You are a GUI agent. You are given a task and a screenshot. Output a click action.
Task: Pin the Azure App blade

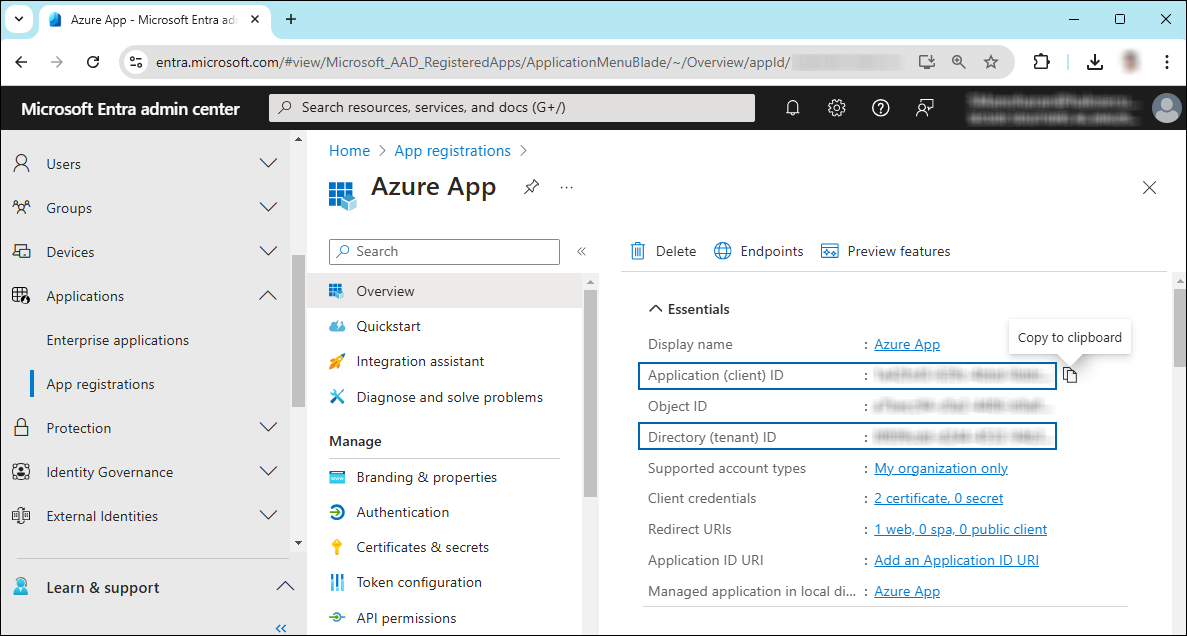[x=532, y=187]
